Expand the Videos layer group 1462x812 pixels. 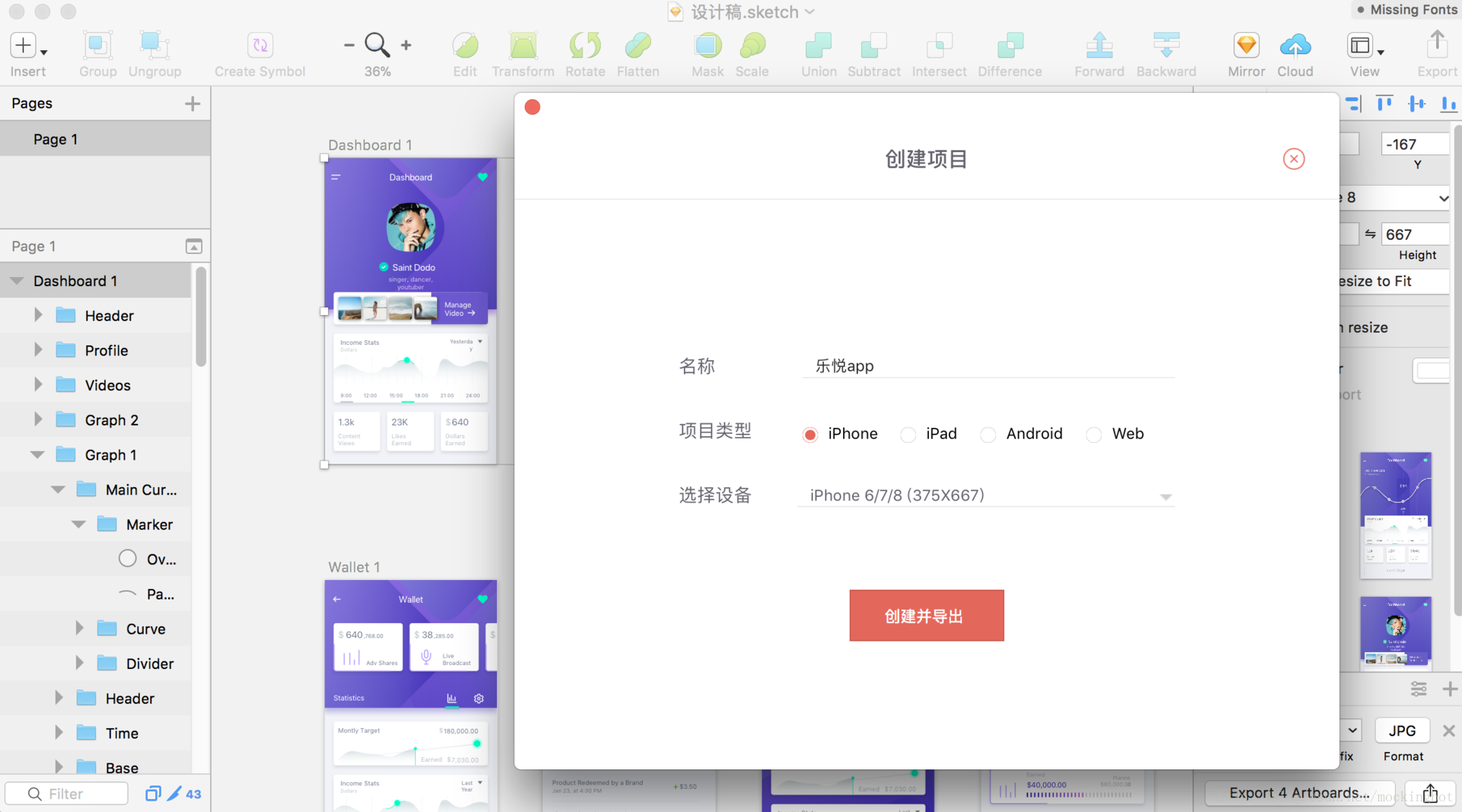pos(38,385)
